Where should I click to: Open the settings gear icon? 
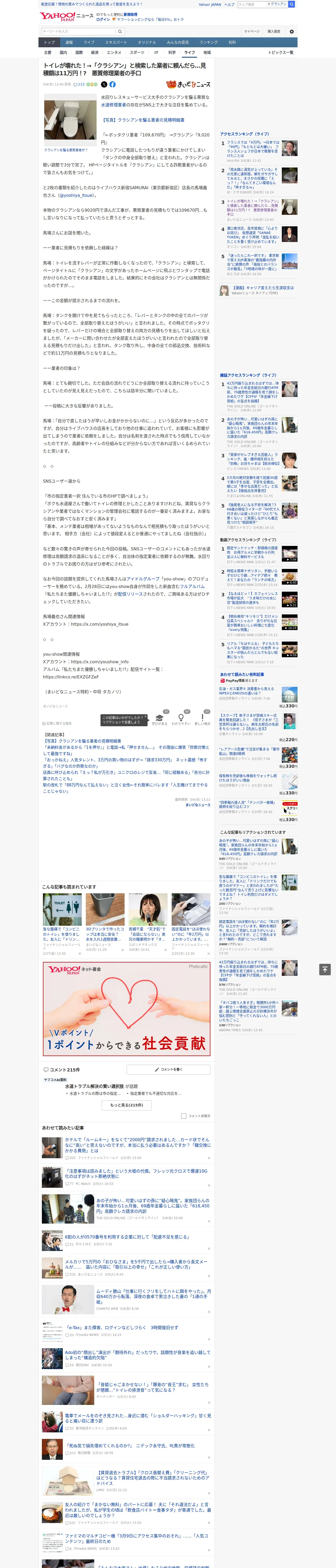[x=292, y=31]
